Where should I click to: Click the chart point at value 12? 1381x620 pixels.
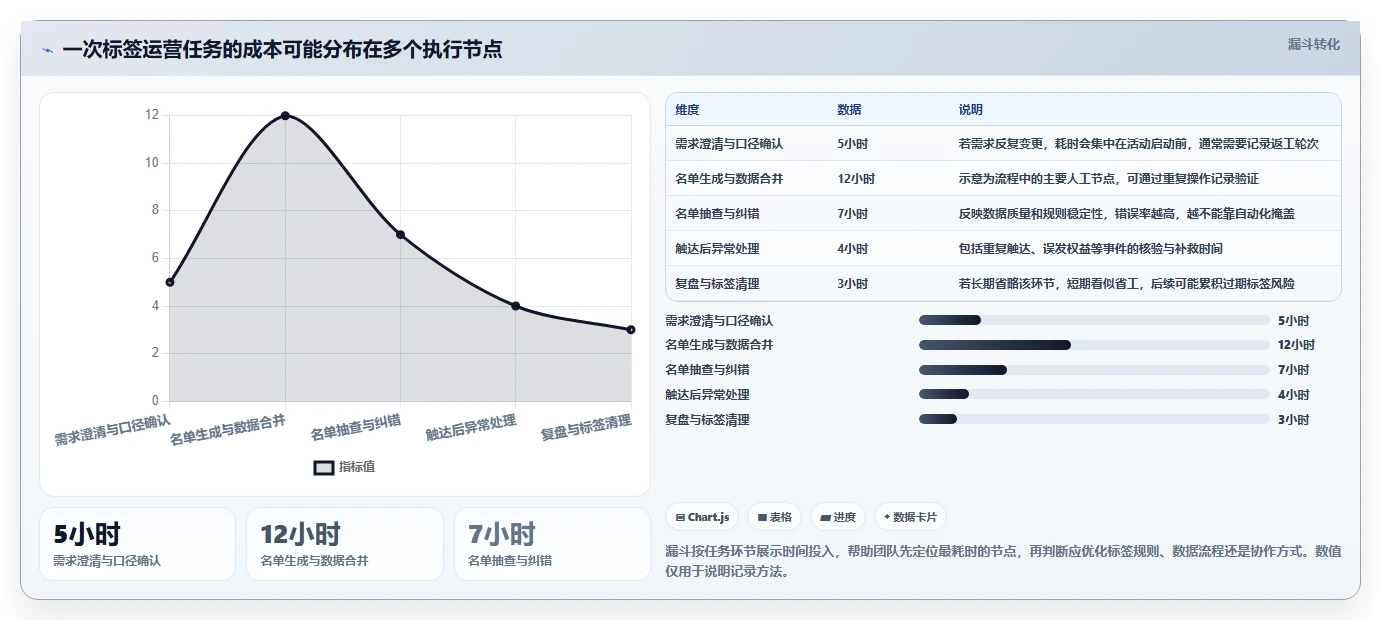[x=285, y=116]
